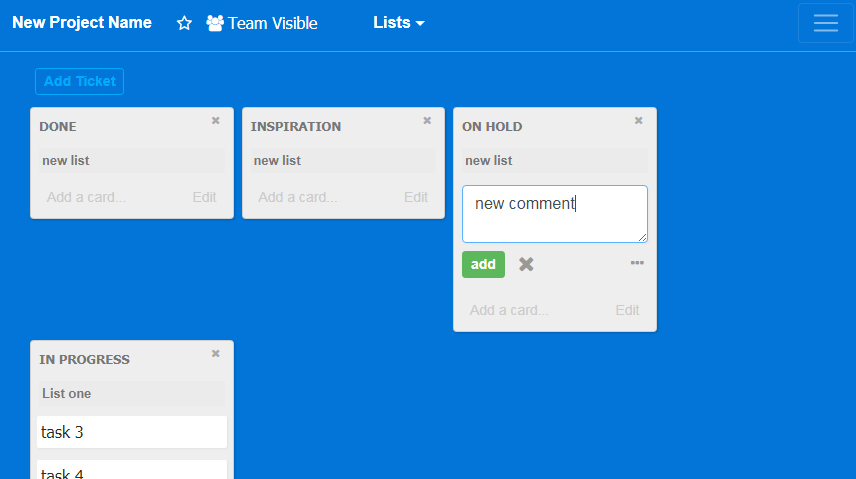Star the New Project Name board
The width and height of the screenshot is (856, 479).
(x=184, y=23)
